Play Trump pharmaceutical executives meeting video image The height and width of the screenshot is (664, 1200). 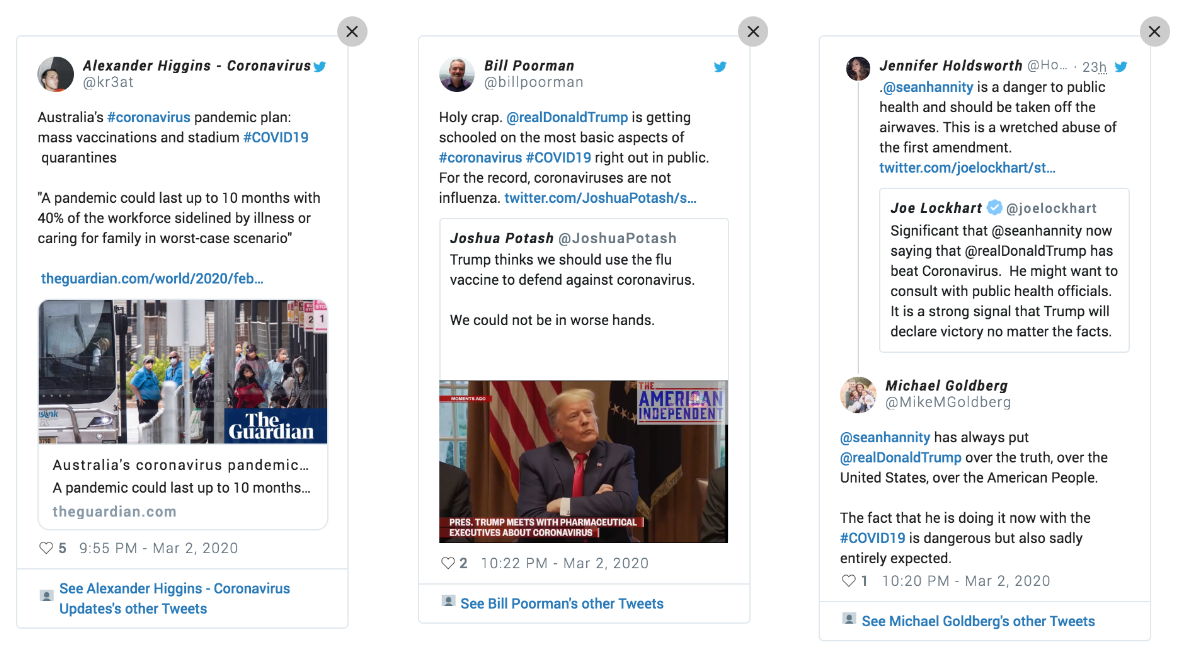pos(584,461)
